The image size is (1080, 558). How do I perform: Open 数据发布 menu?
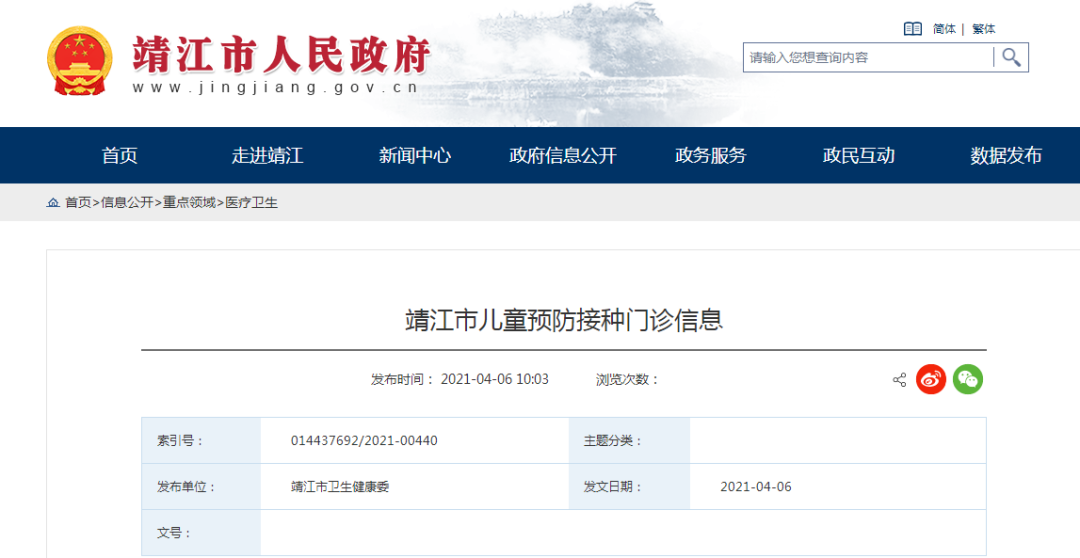tap(1006, 156)
